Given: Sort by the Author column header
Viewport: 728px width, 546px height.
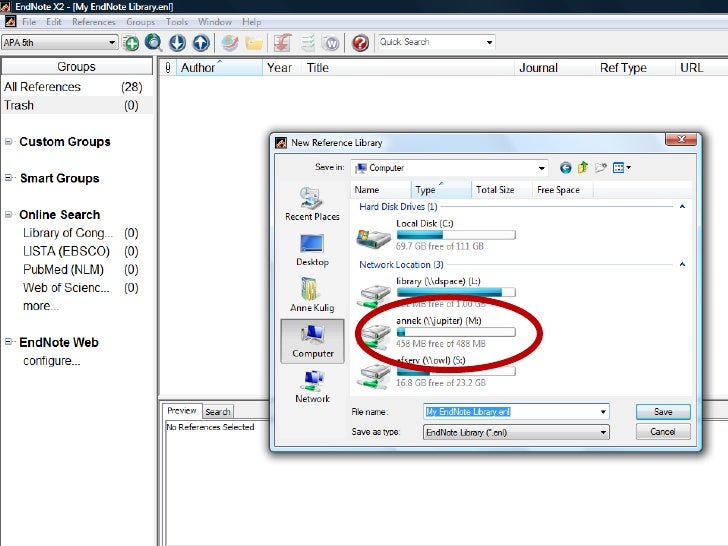Looking at the screenshot, I should (x=219, y=68).
